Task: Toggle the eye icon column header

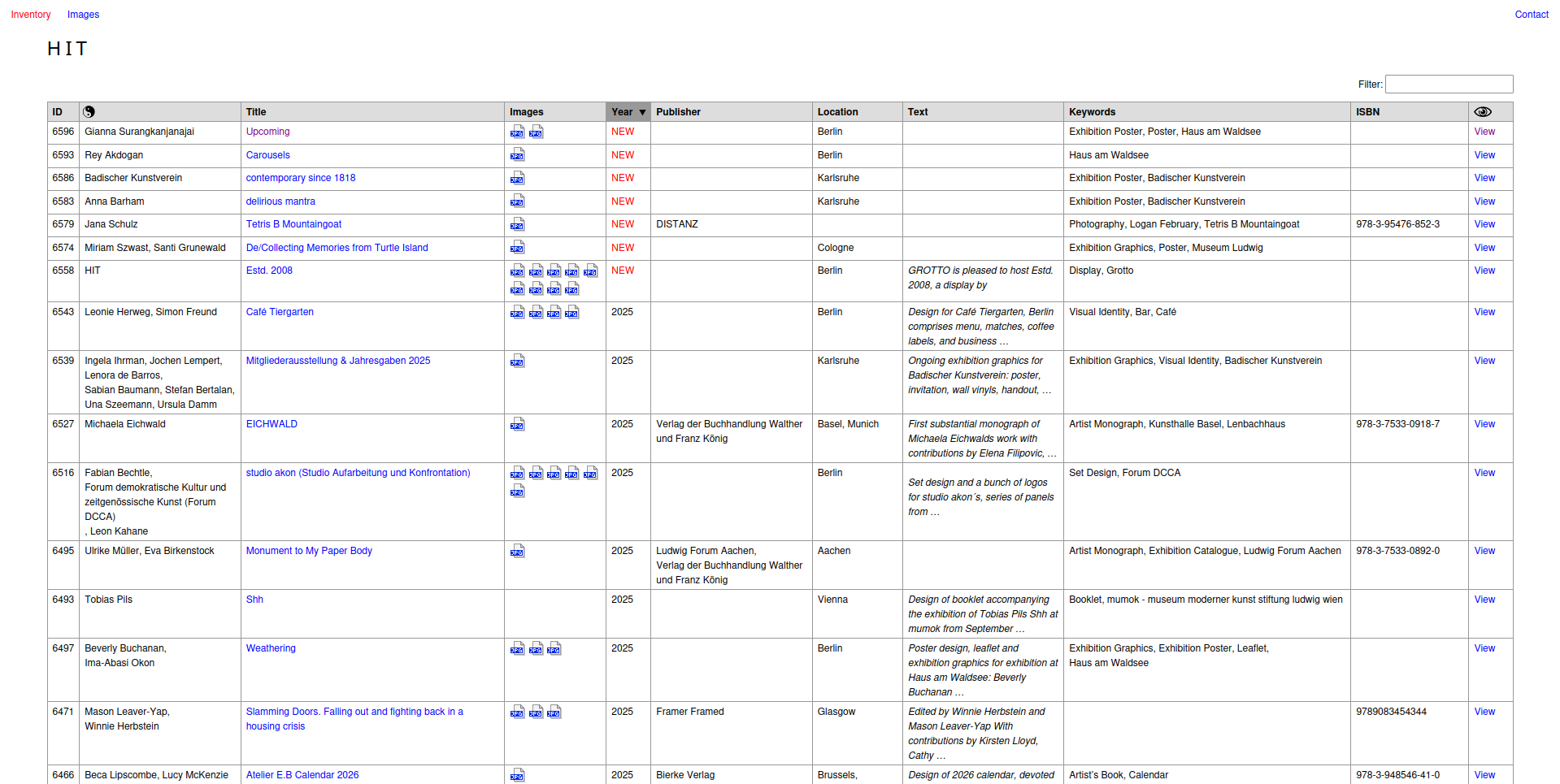Action: (1483, 112)
